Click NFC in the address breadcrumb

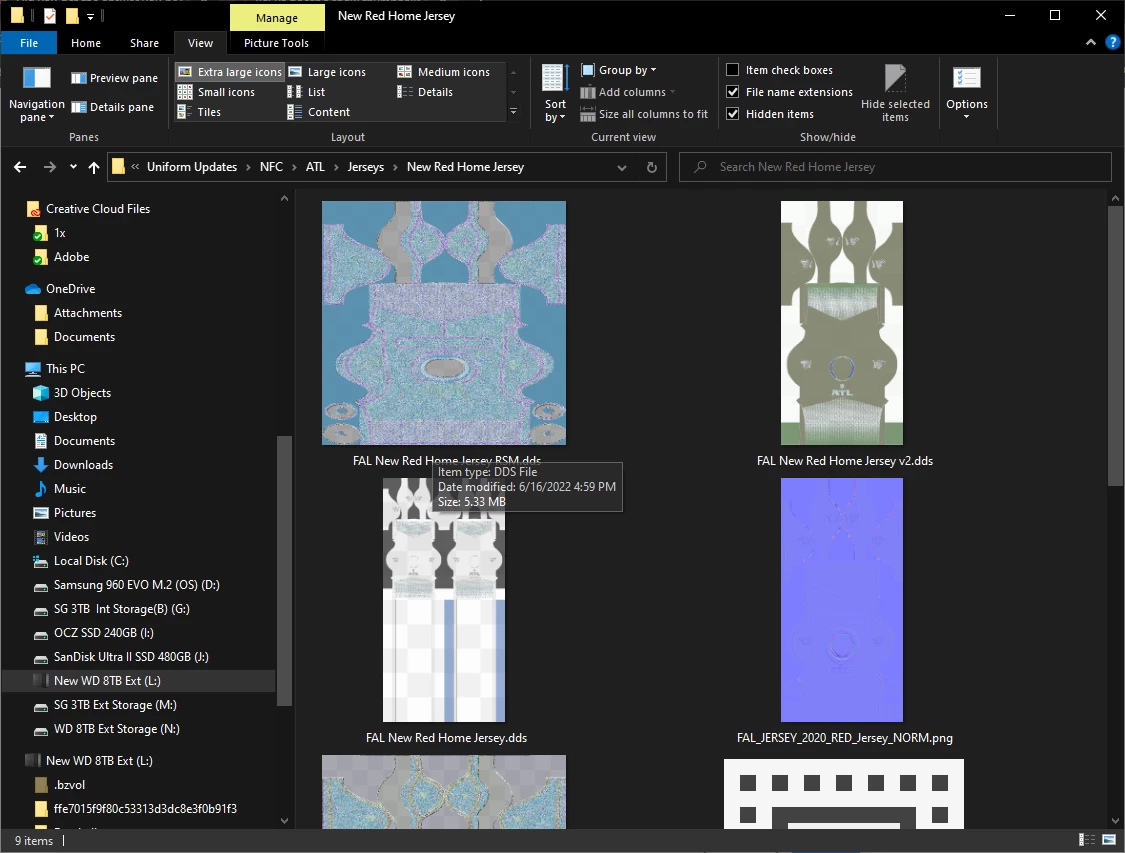[x=271, y=166]
